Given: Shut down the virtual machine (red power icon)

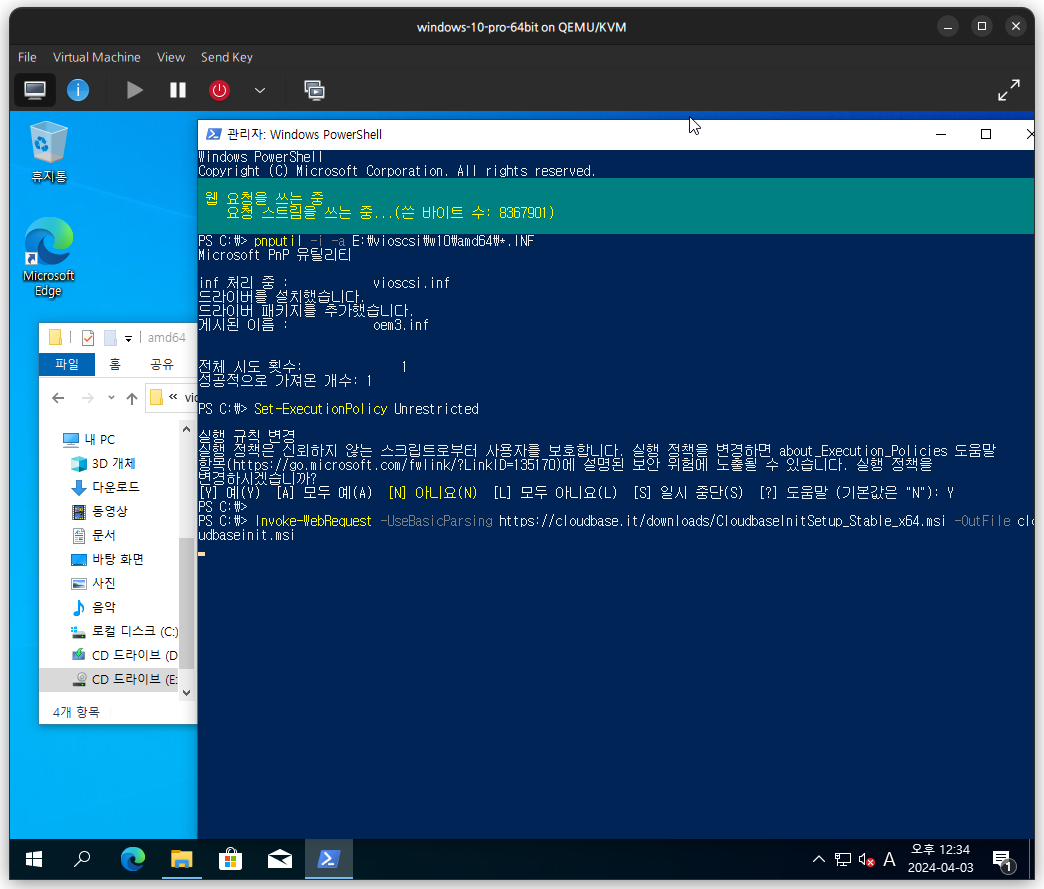Looking at the screenshot, I should point(219,90).
